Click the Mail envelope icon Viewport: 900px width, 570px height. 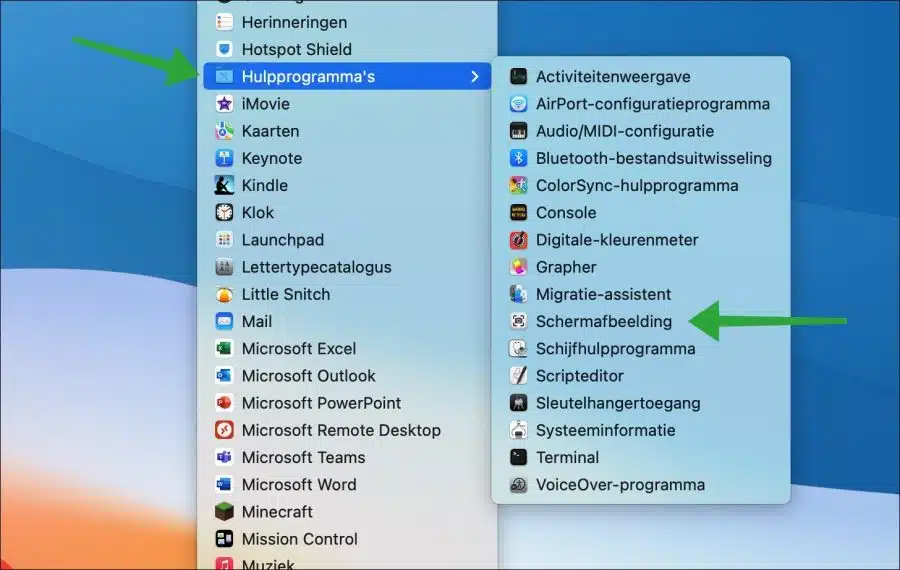(x=224, y=321)
